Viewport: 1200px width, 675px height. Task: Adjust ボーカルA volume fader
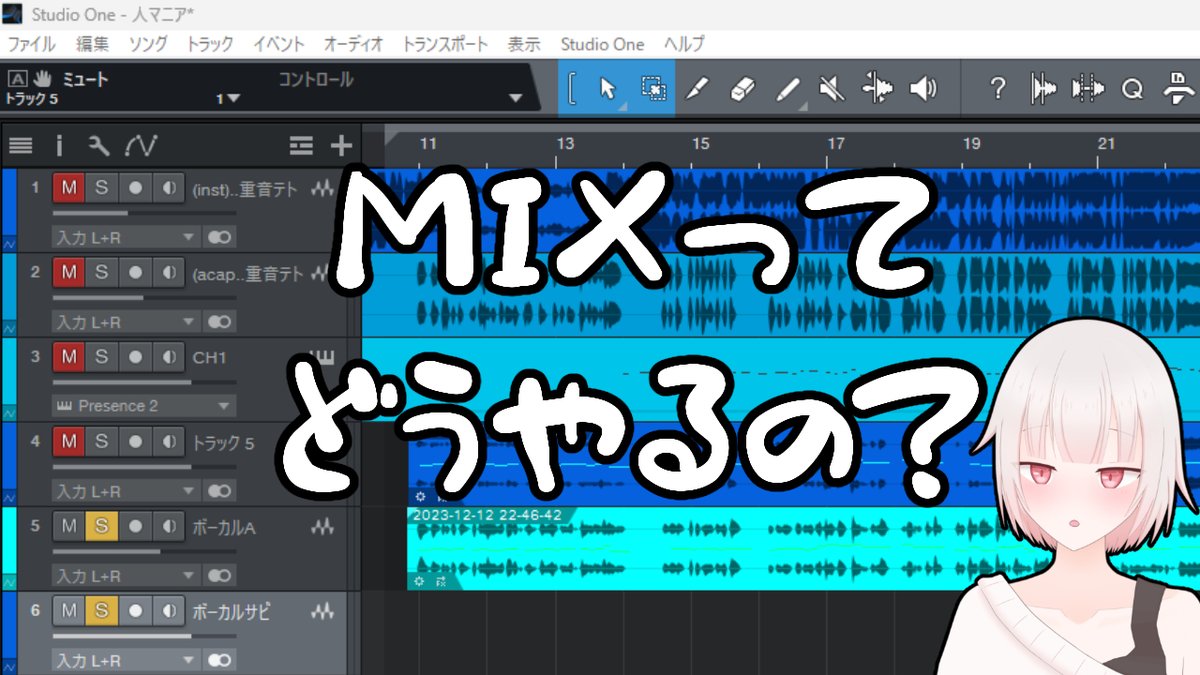tap(144, 551)
